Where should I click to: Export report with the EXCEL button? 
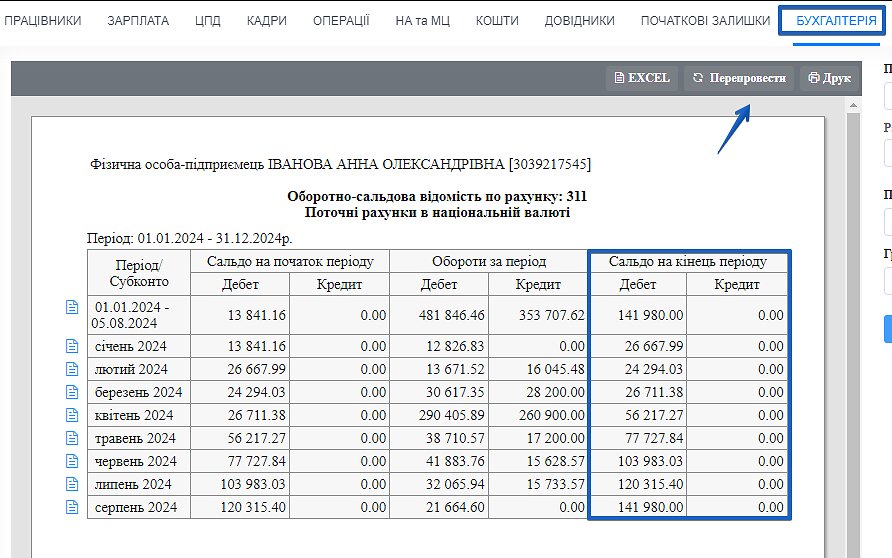click(x=642, y=78)
